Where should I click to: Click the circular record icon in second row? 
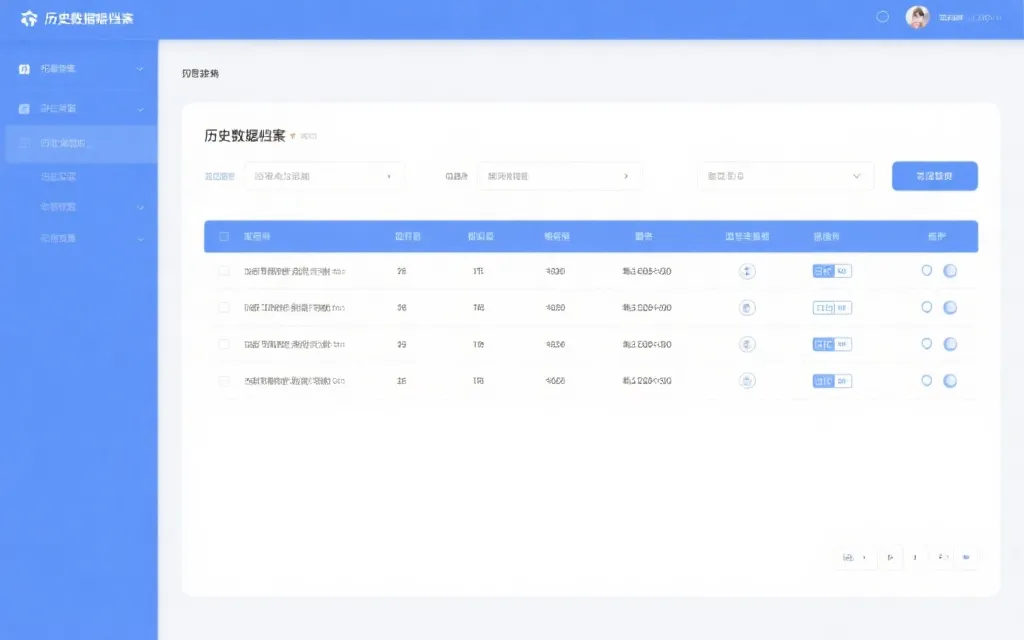pyautogui.click(x=745, y=307)
